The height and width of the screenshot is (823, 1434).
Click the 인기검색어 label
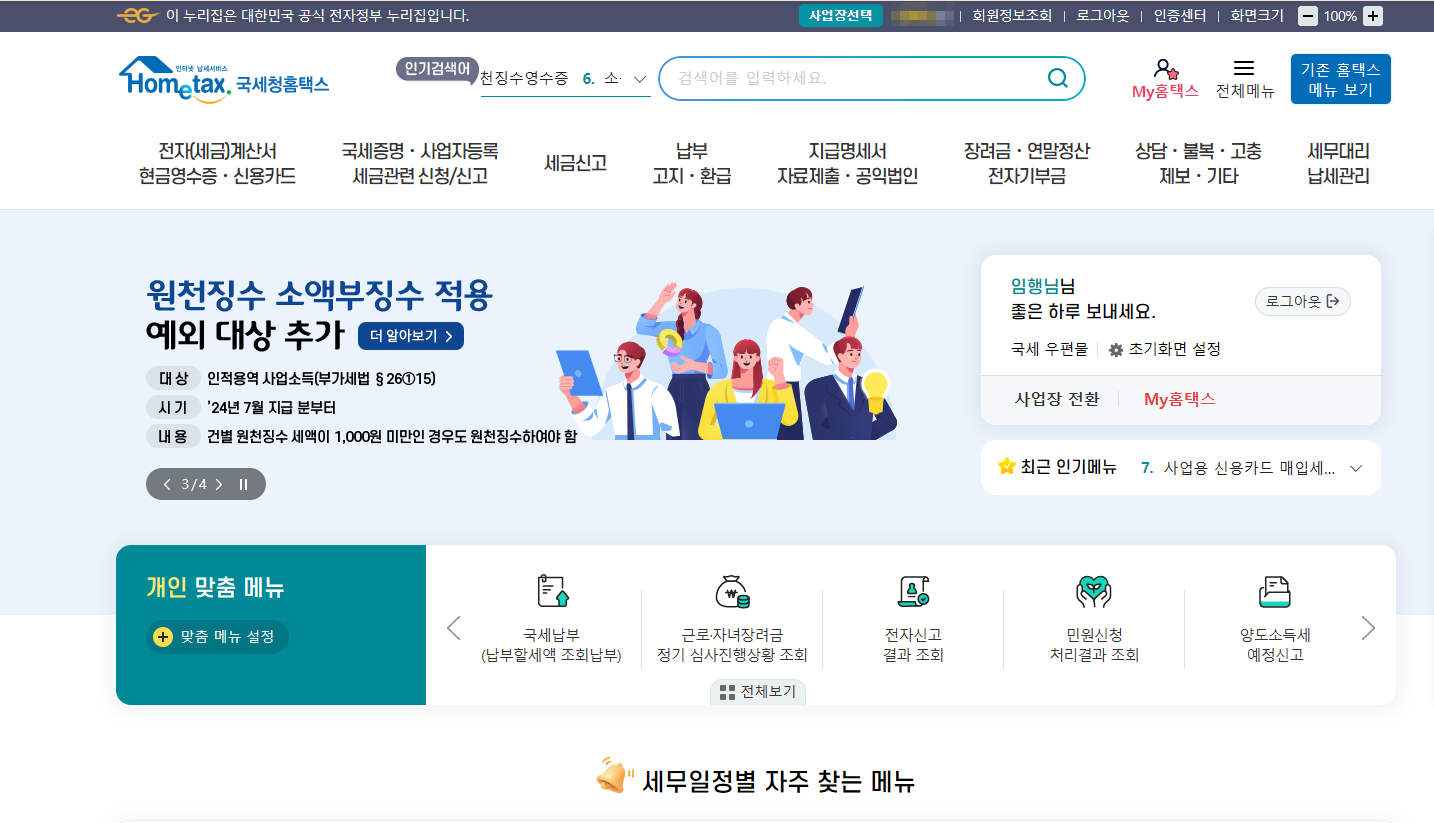click(437, 68)
